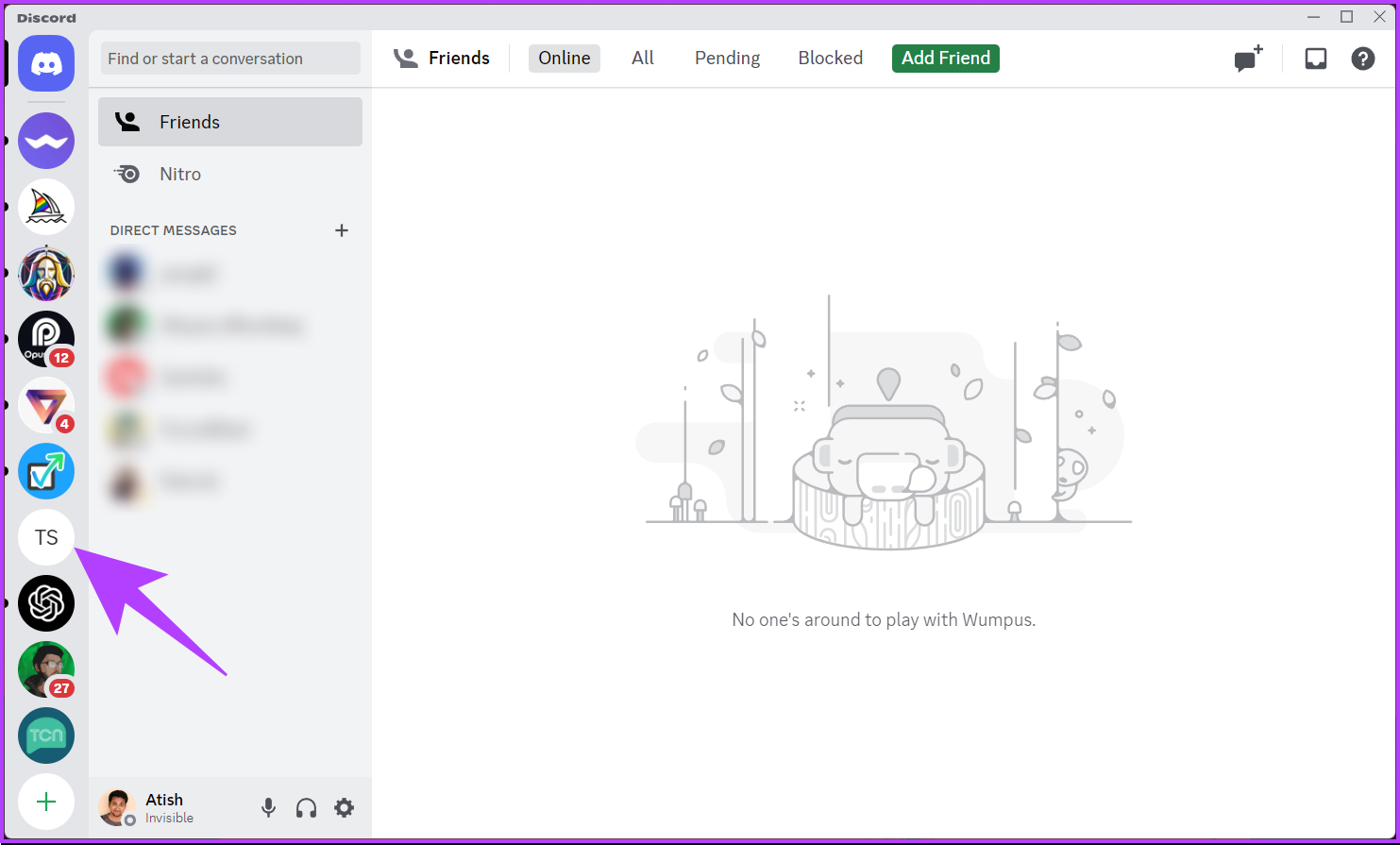Switch to the Online tab

click(x=565, y=58)
